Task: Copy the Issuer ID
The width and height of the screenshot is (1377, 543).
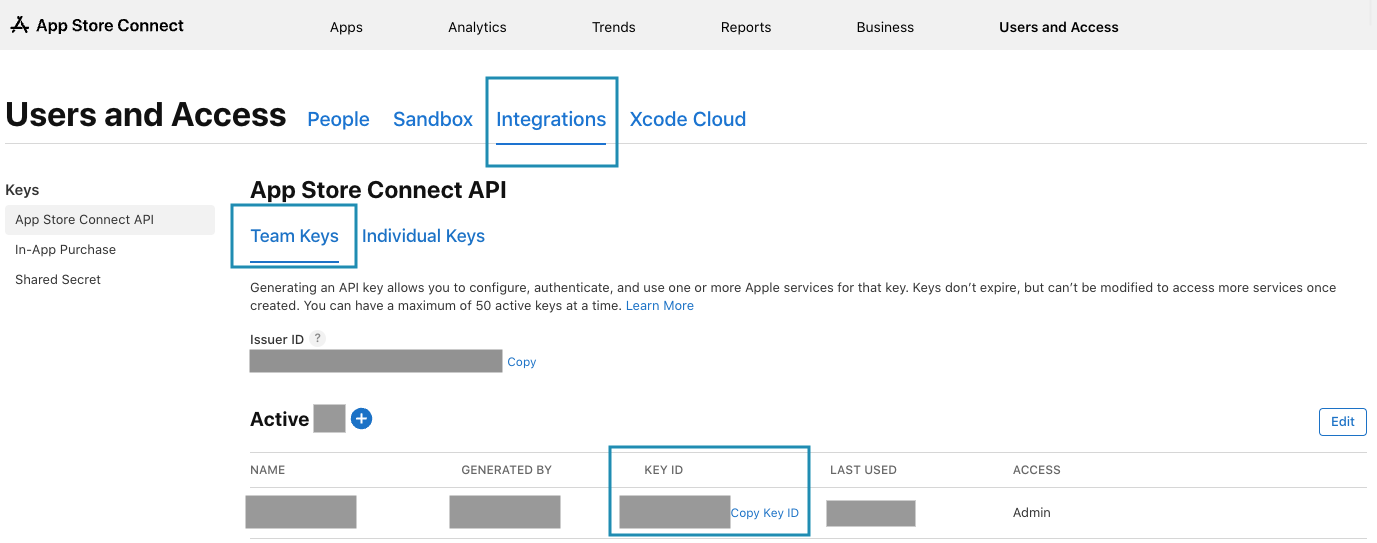Action: [x=522, y=362]
